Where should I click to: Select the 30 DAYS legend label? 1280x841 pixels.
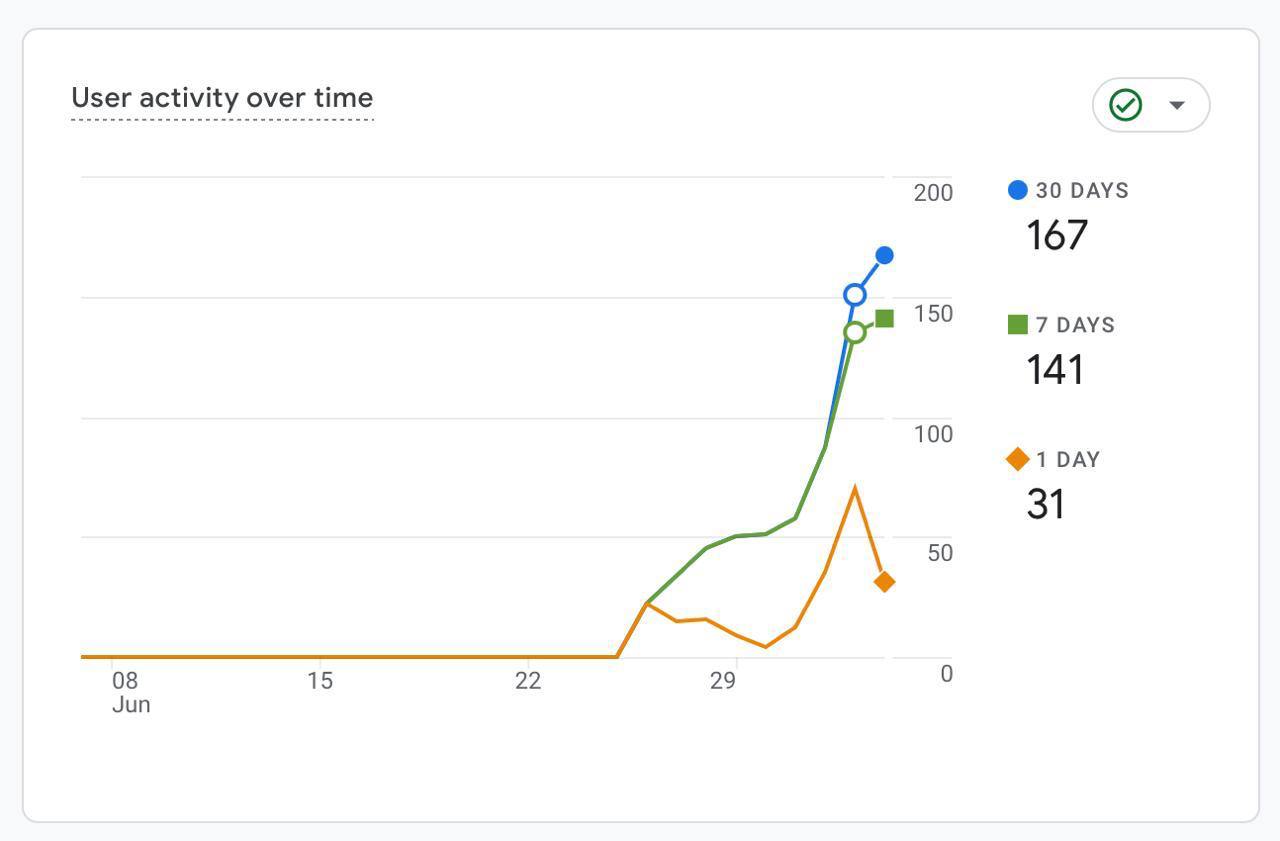point(1082,190)
